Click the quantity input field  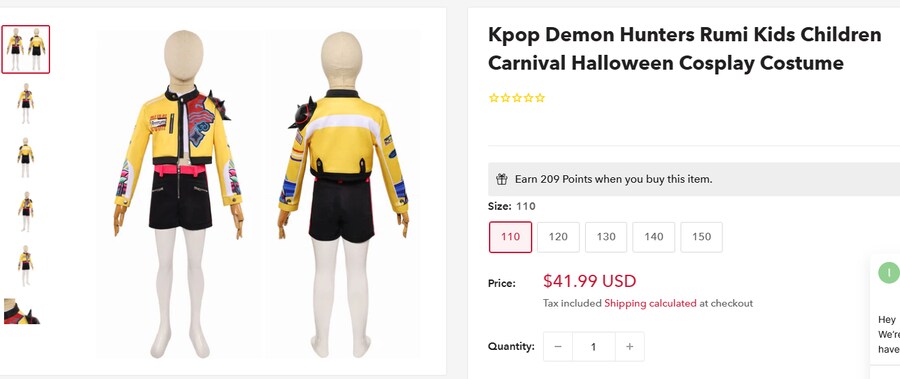click(x=593, y=347)
